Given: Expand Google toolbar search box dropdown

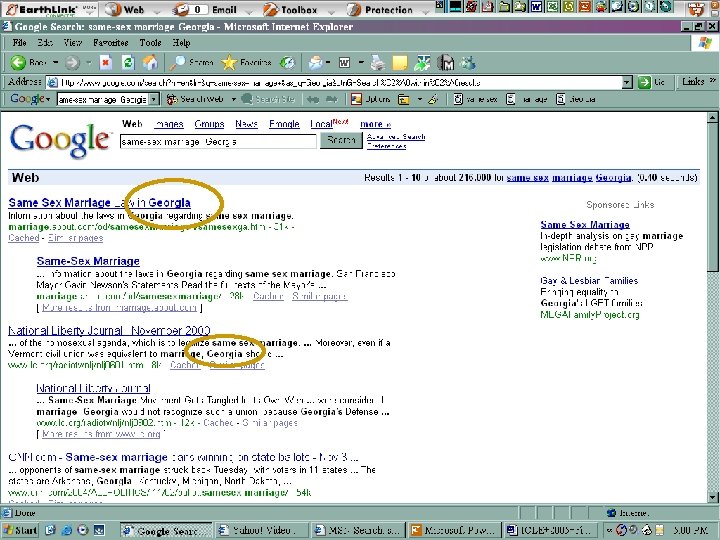Looking at the screenshot, I should 154,99.
